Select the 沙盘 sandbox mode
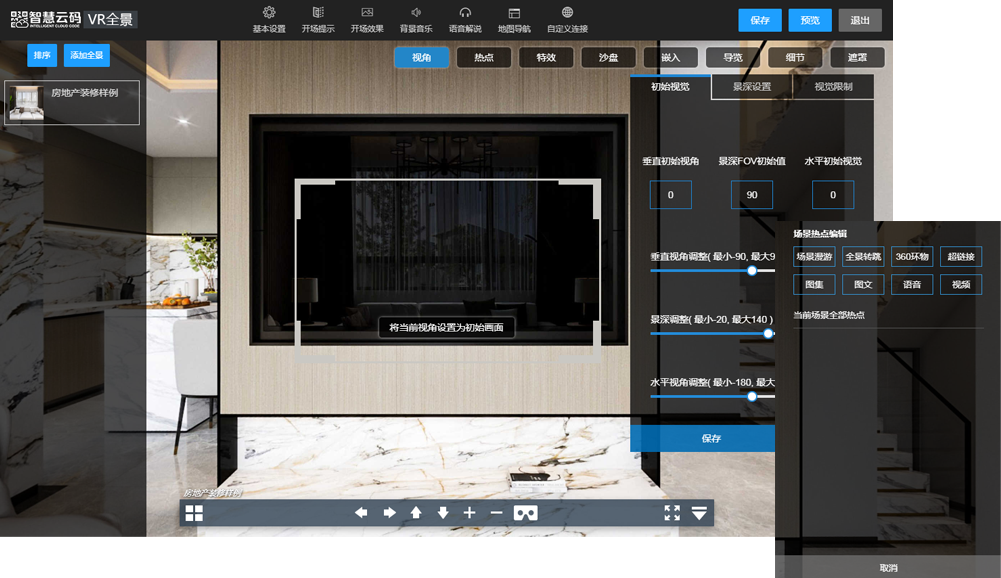This screenshot has height=578, width=1001. 608,58
